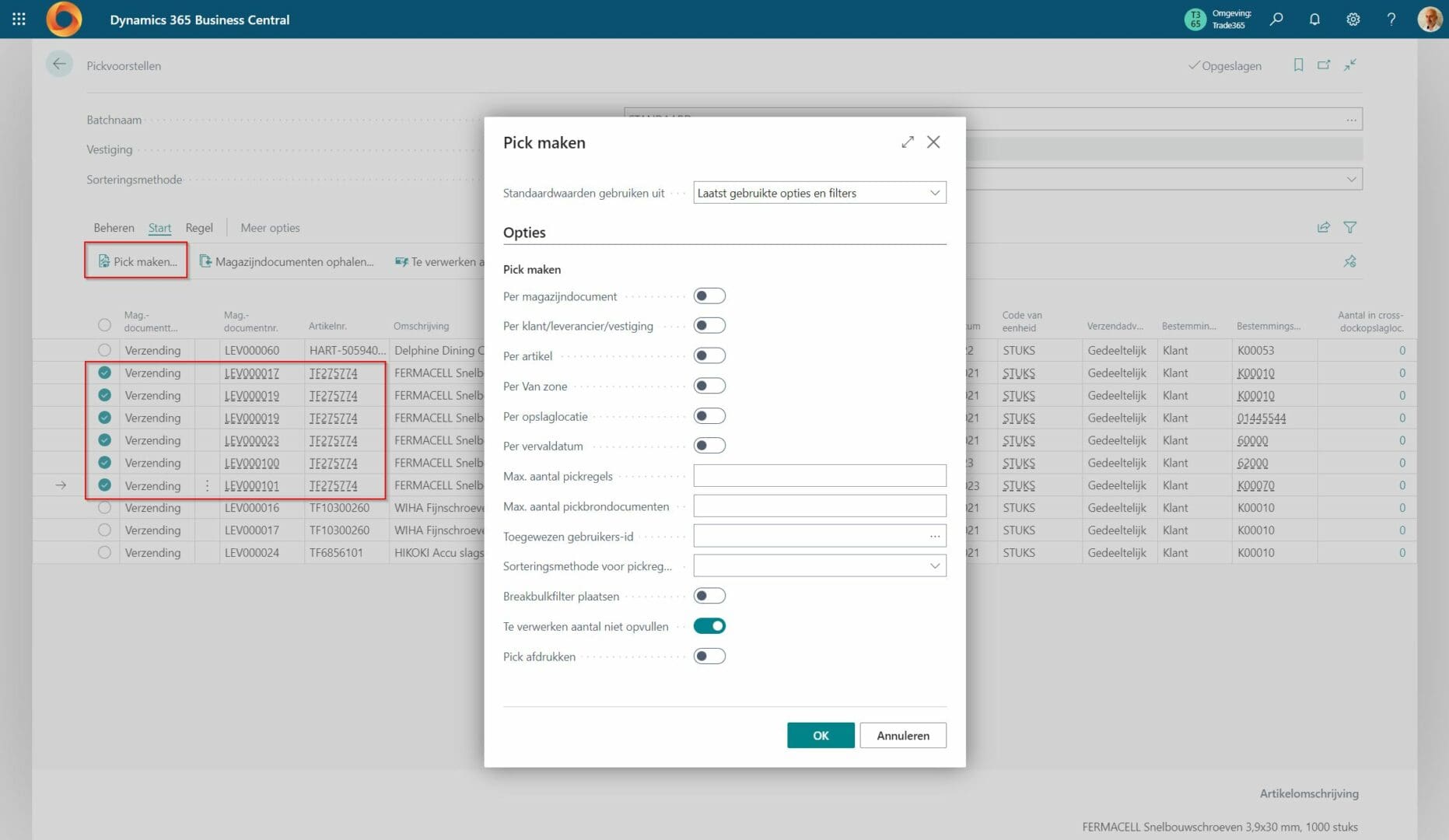
Task: Open the Beheren menu
Action: (x=114, y=228)
